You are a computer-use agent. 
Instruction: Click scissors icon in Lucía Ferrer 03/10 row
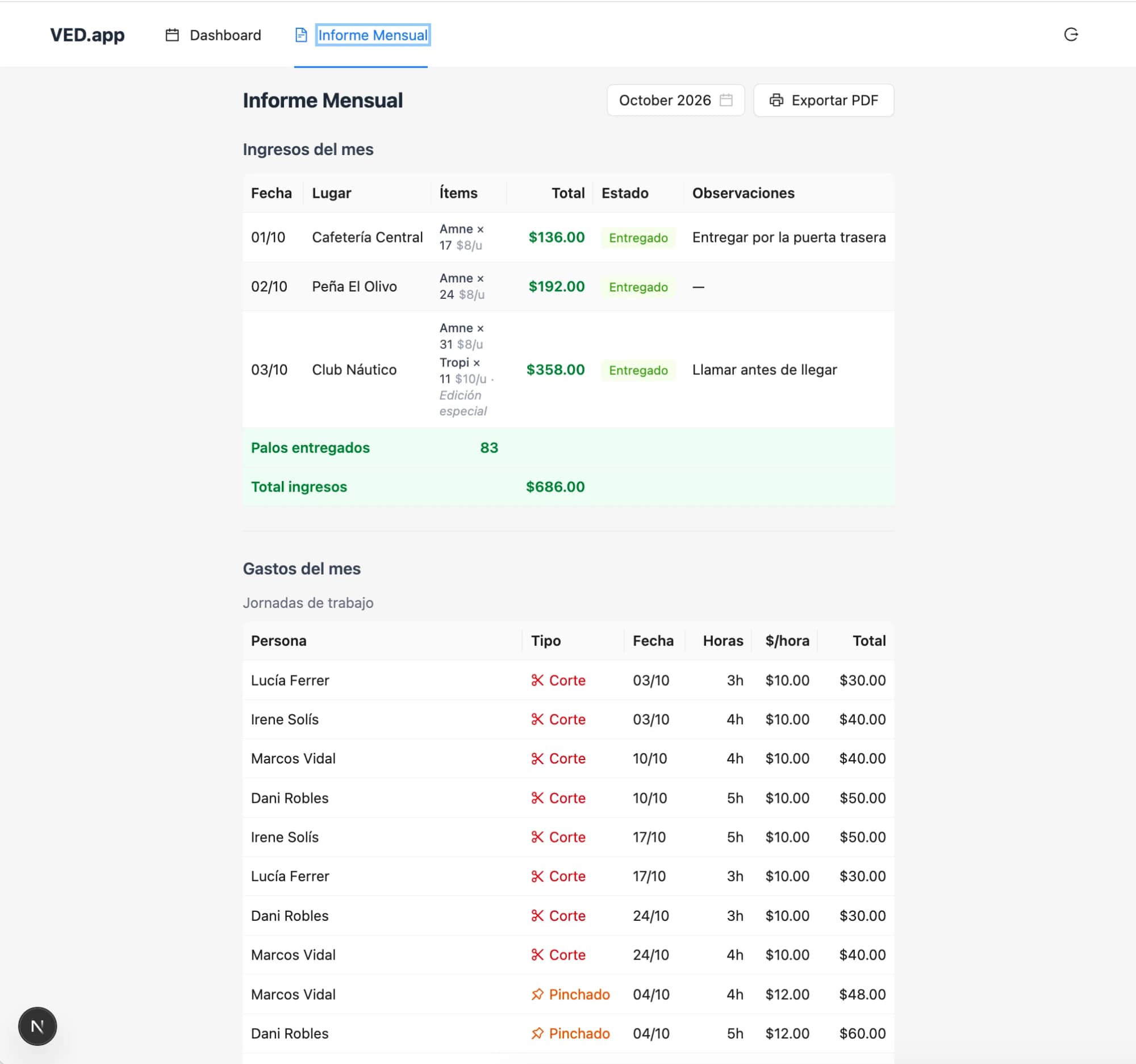[537, 680]
